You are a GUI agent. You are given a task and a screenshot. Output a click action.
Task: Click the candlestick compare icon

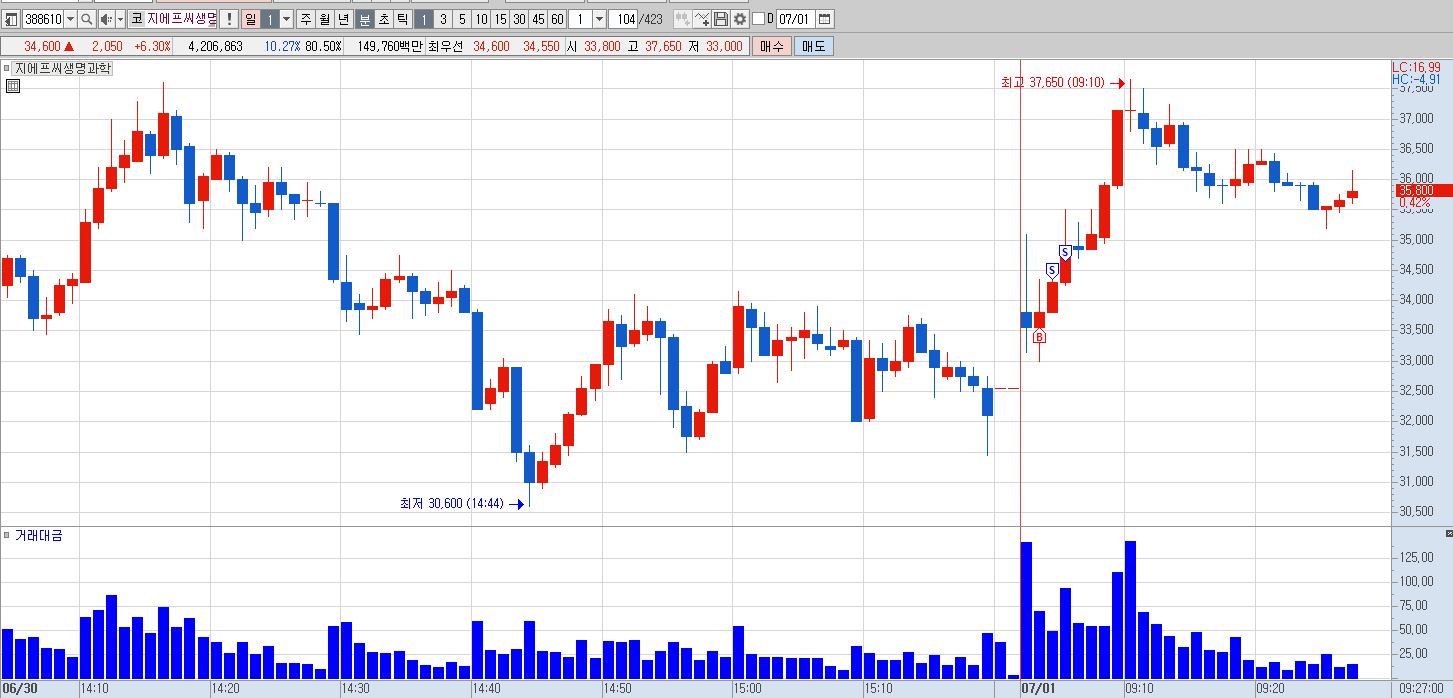[682, 19]
